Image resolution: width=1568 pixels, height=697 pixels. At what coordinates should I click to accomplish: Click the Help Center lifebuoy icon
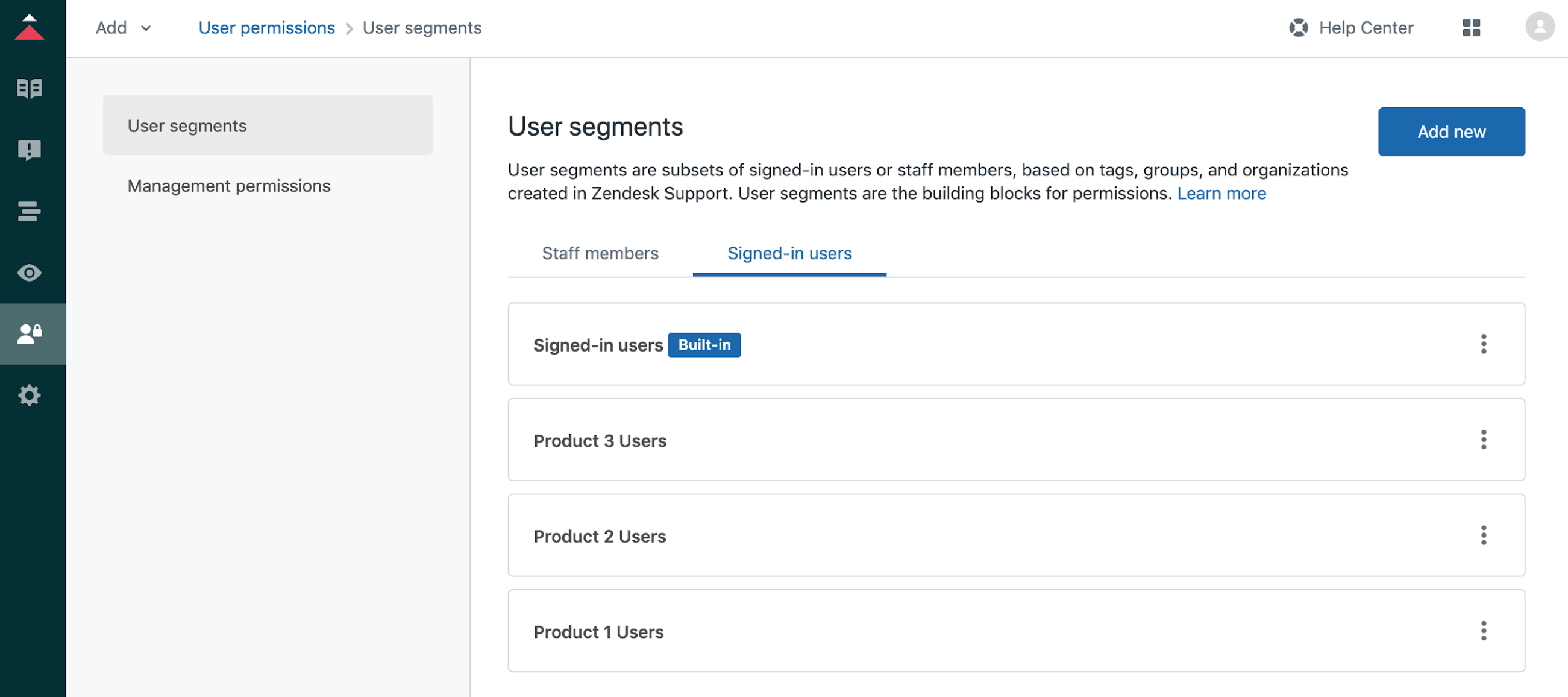click(1299, 27)
